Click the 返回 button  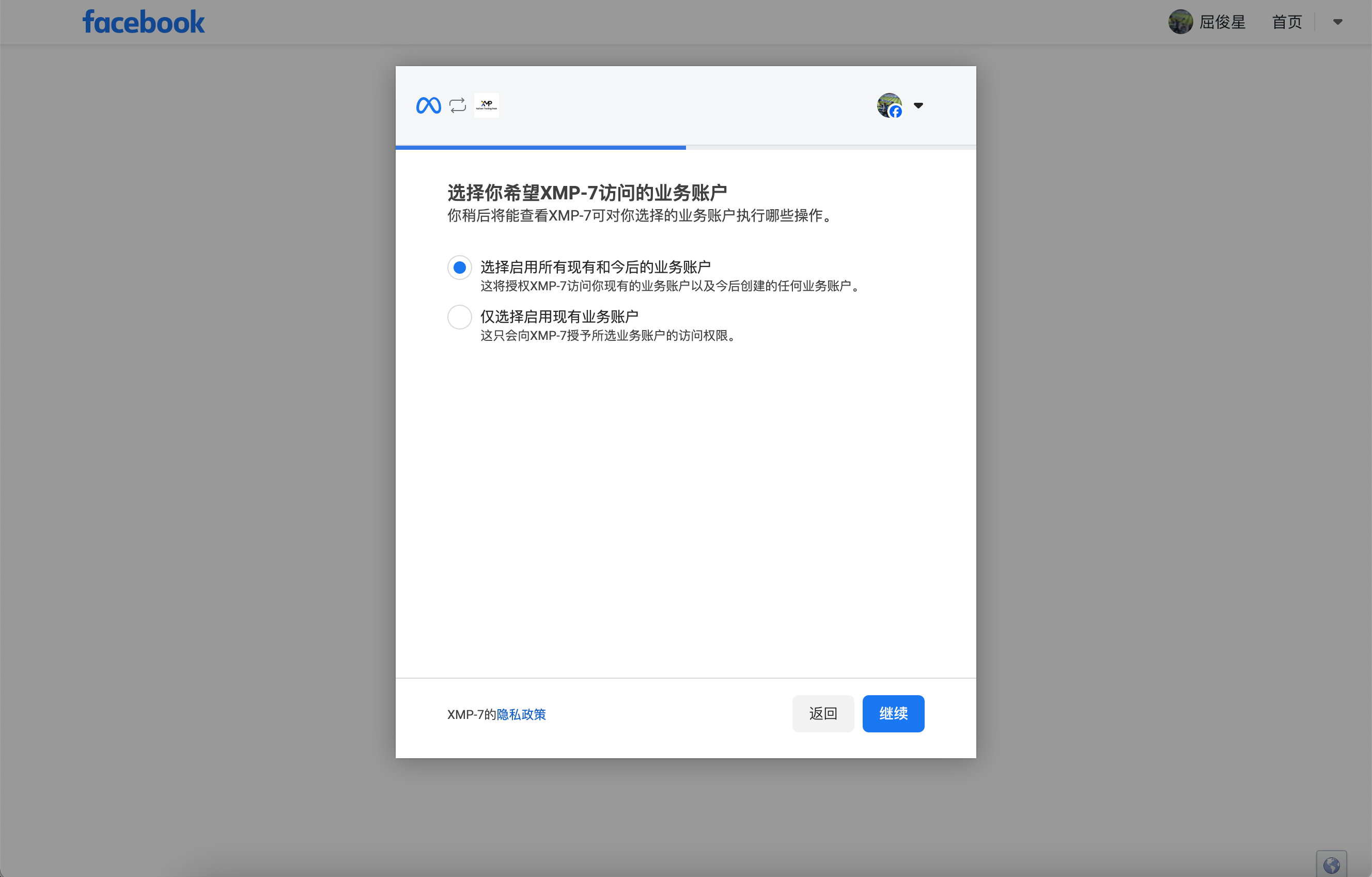[x=823, y=713]
